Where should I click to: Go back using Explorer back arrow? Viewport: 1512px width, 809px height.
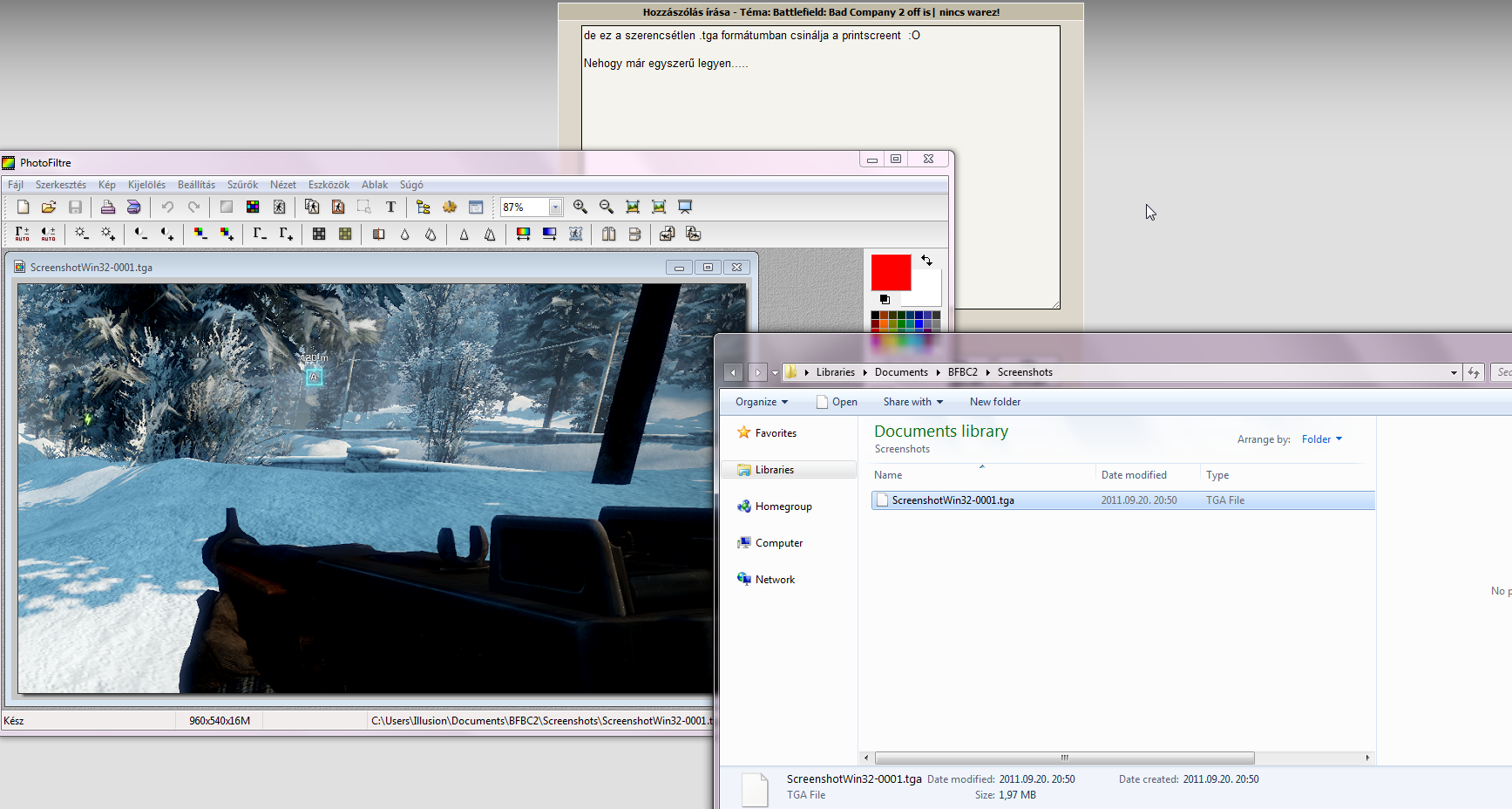[x=733, y=373]
